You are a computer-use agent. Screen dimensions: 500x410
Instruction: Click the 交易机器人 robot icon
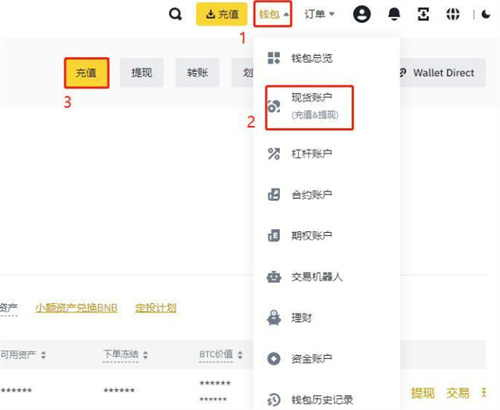(x=274, y=277)
